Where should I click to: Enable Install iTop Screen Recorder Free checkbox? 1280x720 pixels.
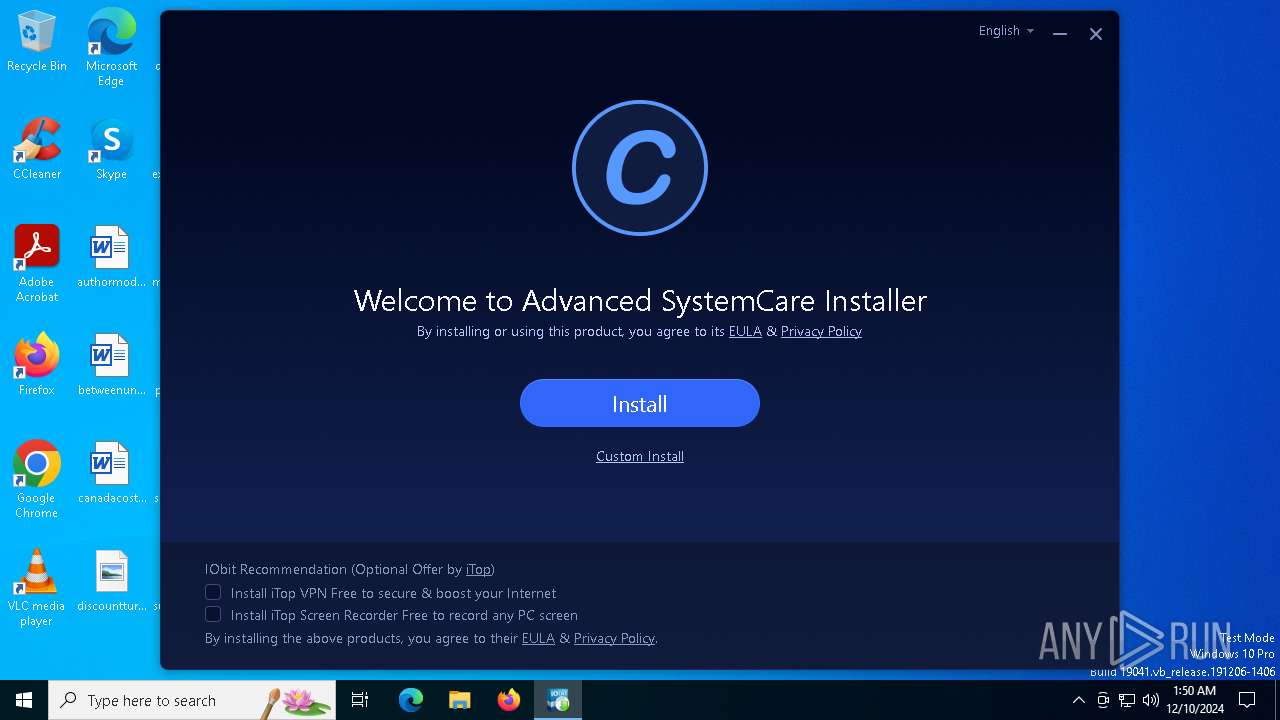click(x=213, y=614)
